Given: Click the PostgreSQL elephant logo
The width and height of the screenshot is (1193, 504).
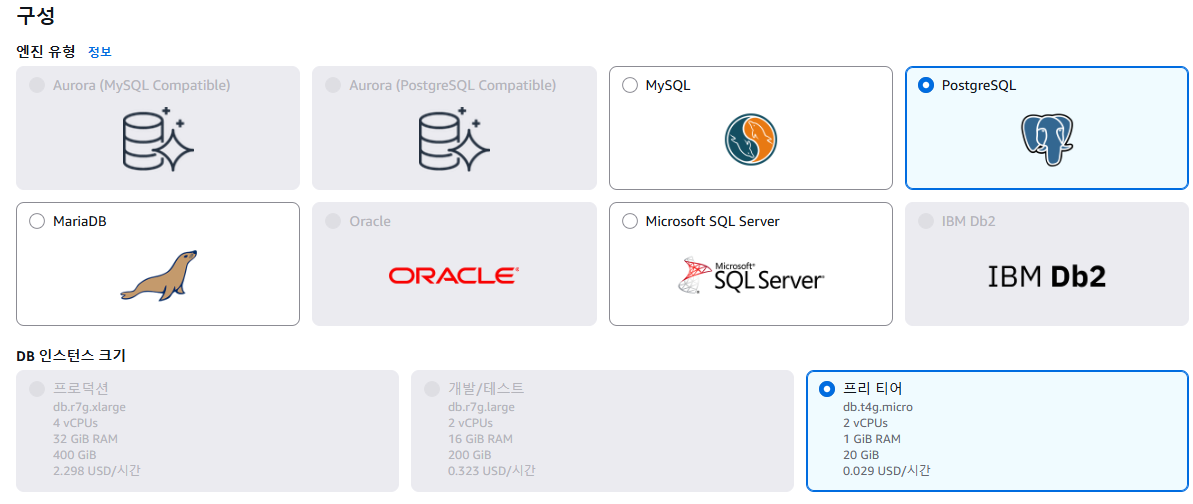Looking at the screenshot, I should tap(1047, 140).
